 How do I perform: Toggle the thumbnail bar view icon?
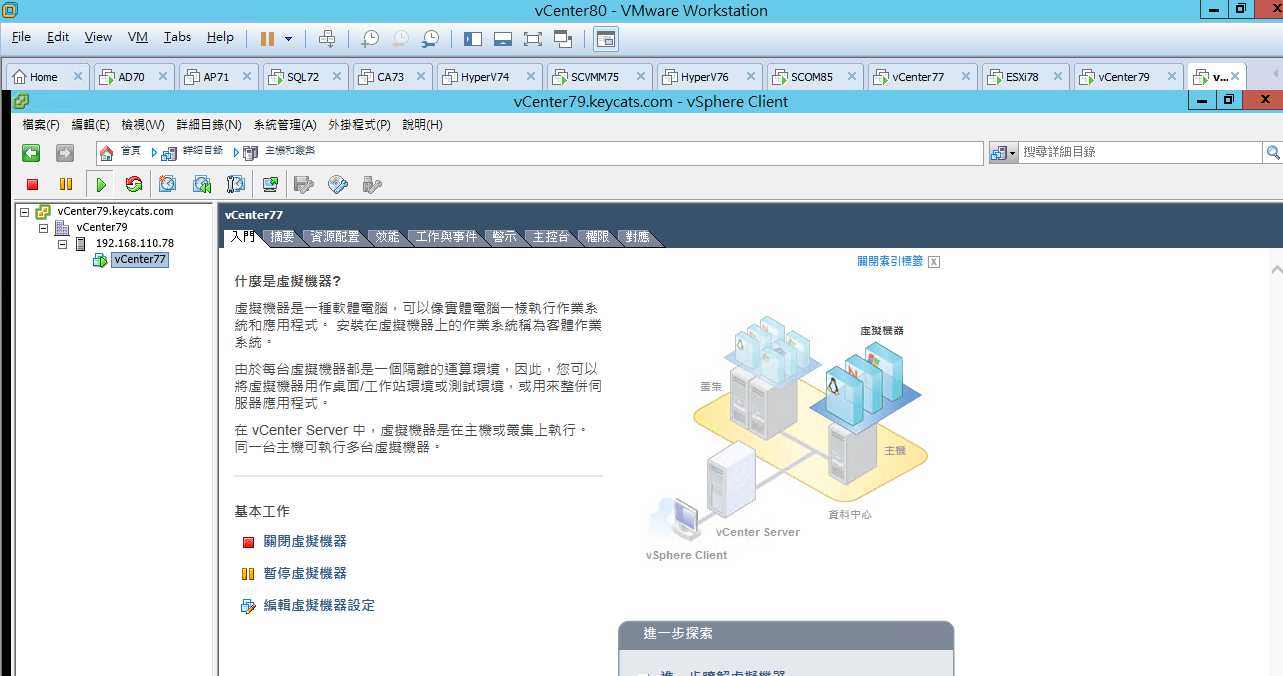pos(503,38)
